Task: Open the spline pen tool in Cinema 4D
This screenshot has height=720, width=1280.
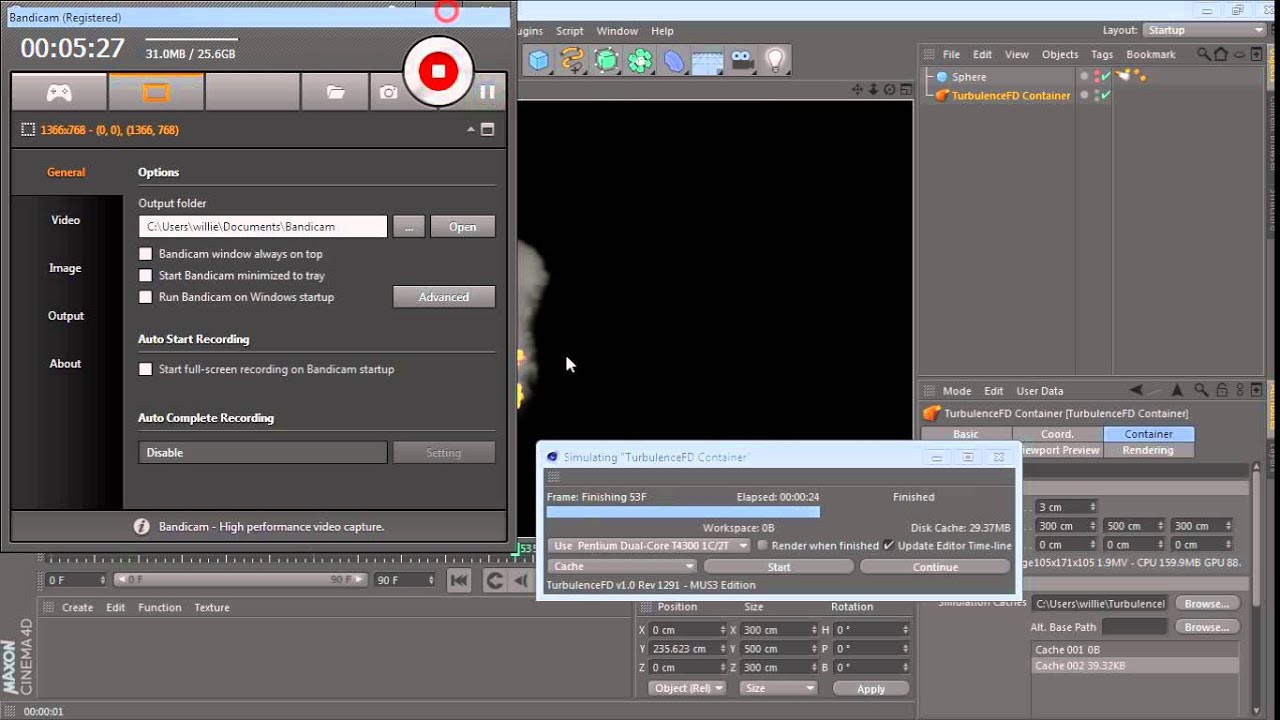Action: [572, 61]
